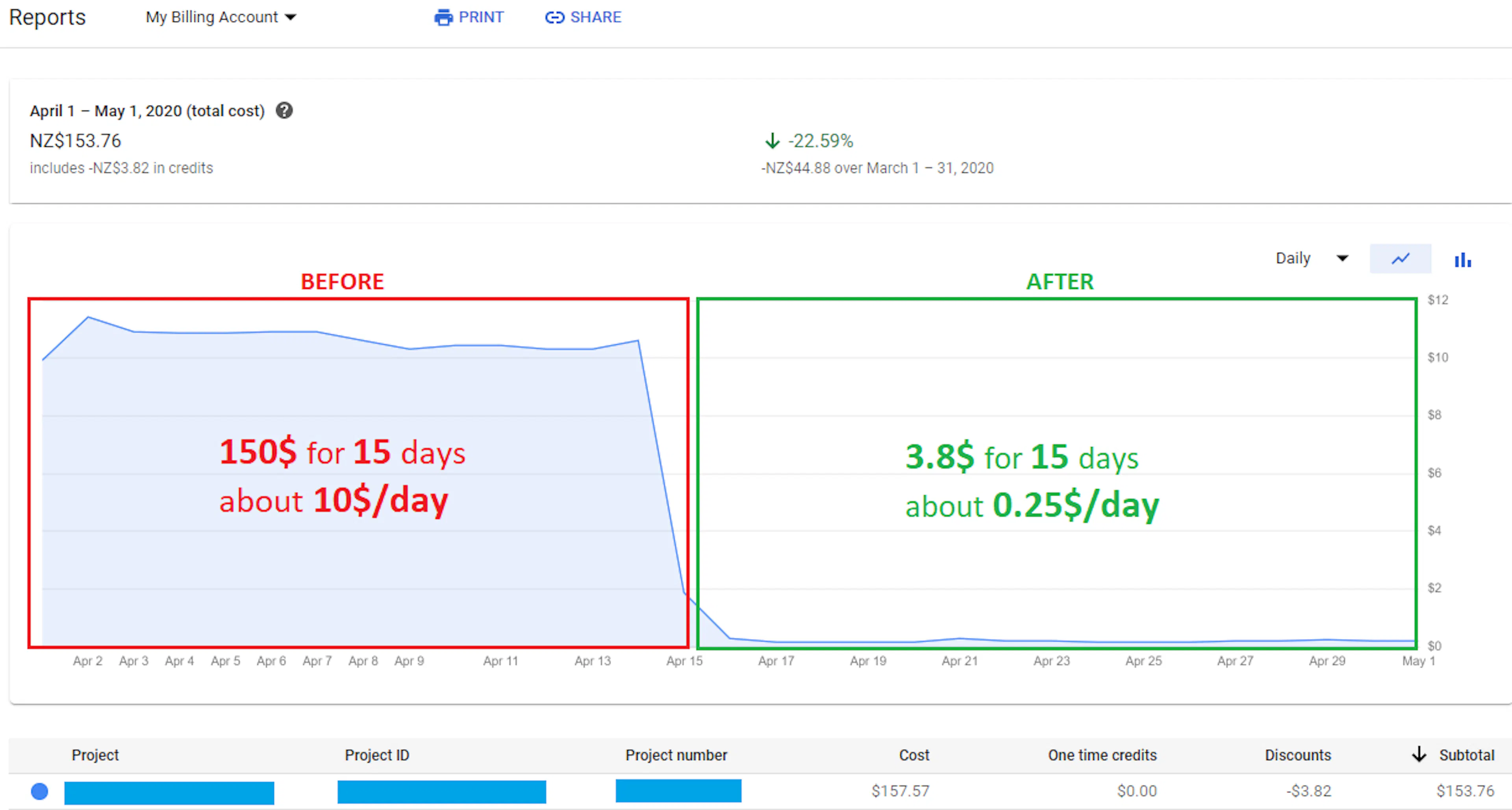This screenshot has width=1512, height=810.
Task: Click the printer icon next to PRINT
Action: tap(443, 18)
